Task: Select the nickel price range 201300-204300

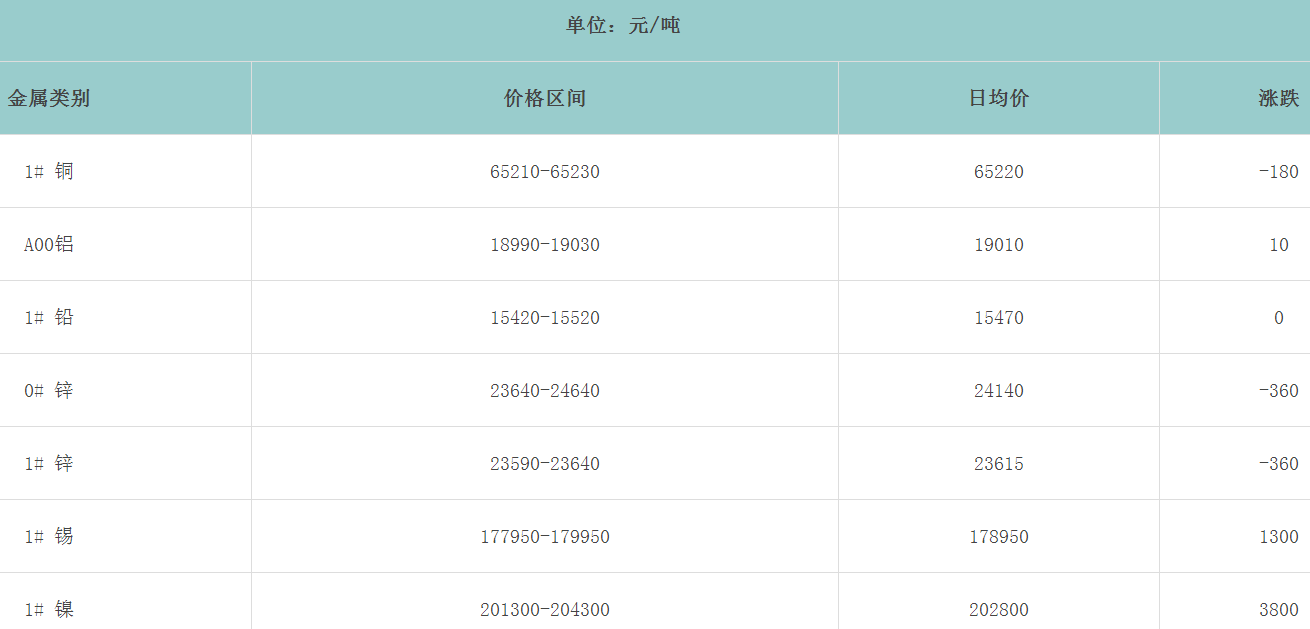Action: [x=545, y=610]
